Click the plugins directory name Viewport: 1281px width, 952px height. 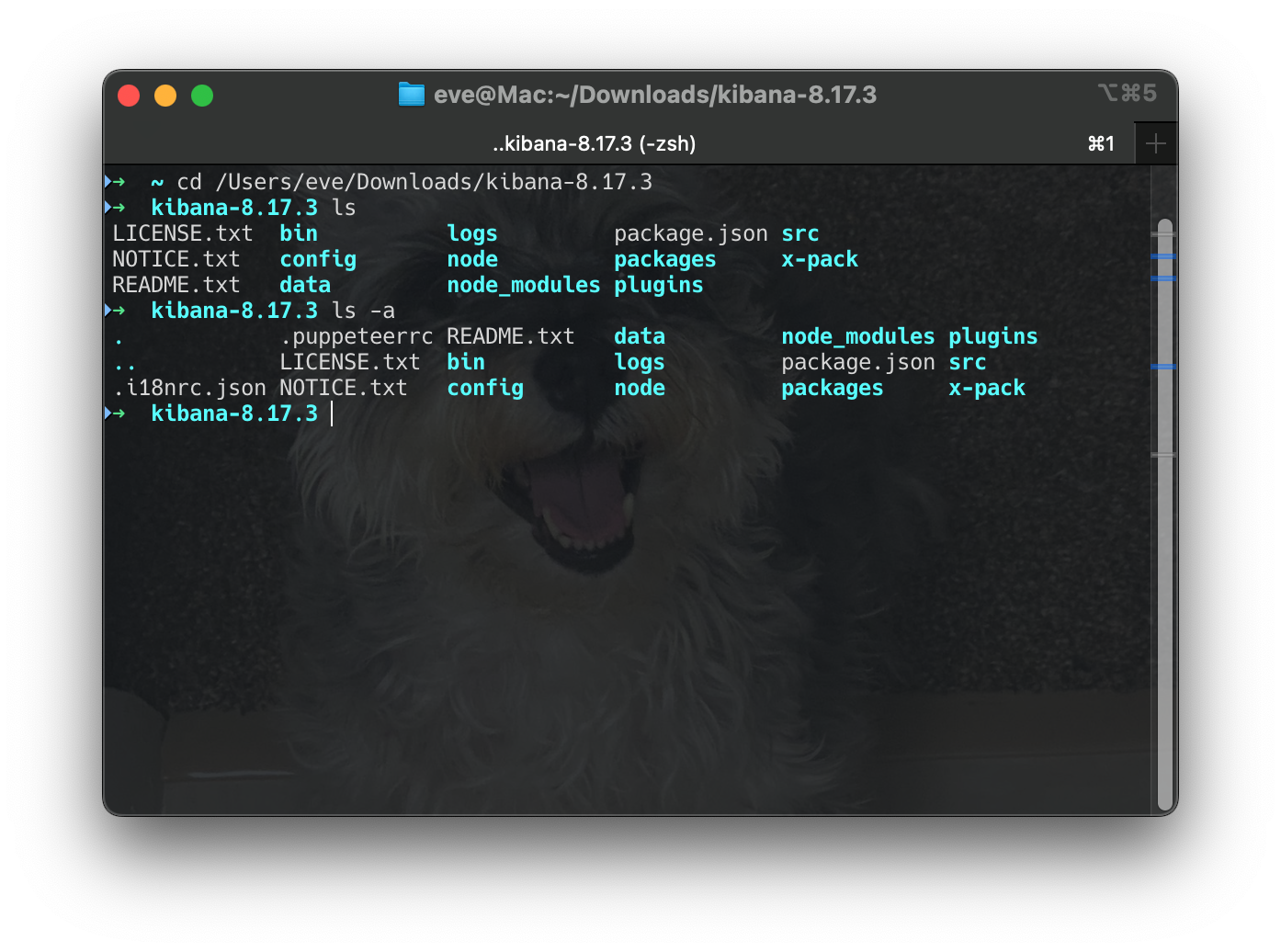tap(658, 285)
